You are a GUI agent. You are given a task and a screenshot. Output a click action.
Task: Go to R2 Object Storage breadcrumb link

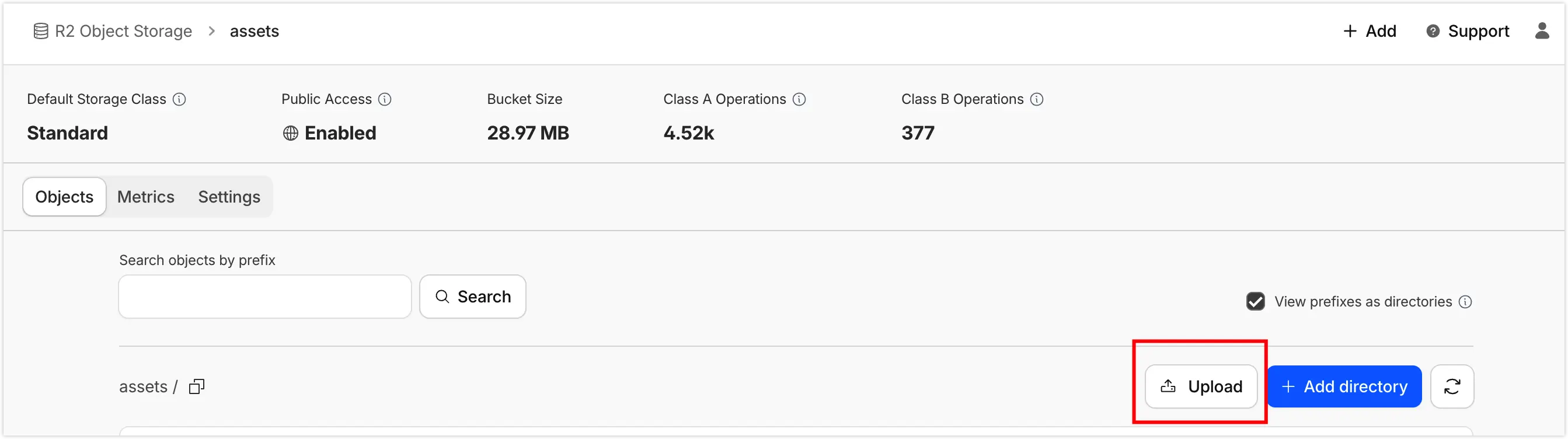click(x=123, y=31)
